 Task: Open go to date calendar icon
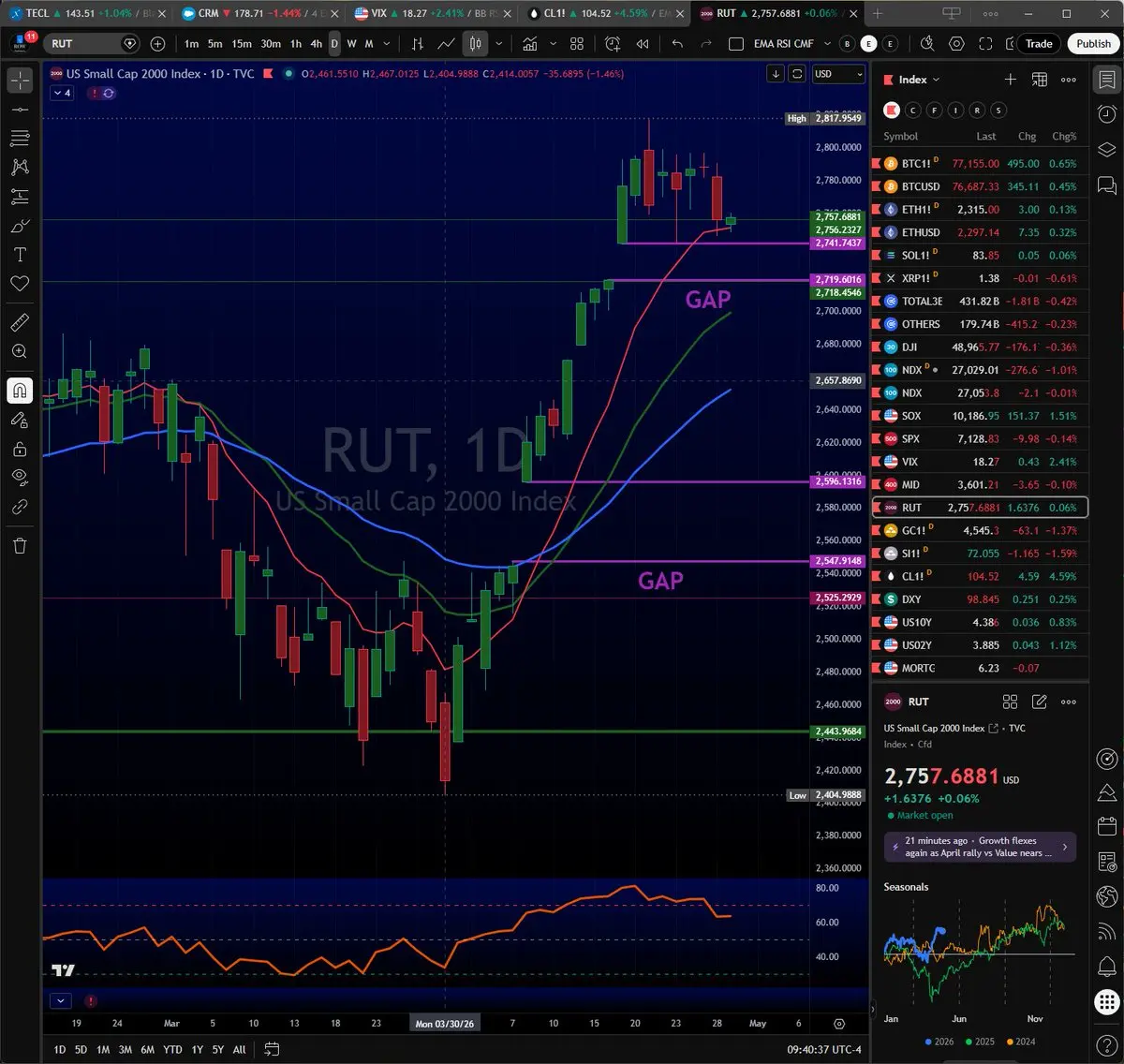tap(272, 1049)
